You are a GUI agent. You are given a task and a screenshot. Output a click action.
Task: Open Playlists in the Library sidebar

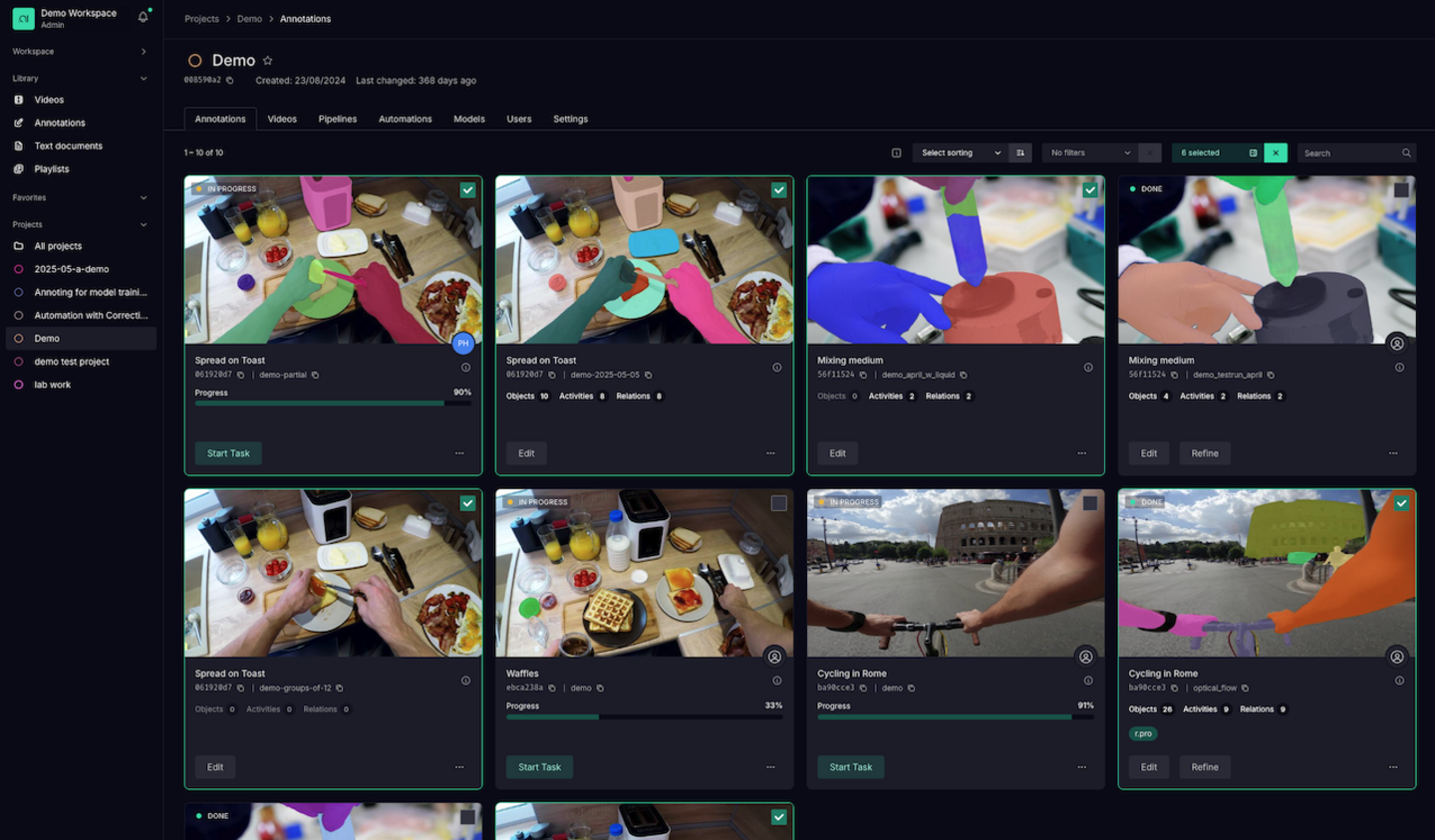pos(52,169)
